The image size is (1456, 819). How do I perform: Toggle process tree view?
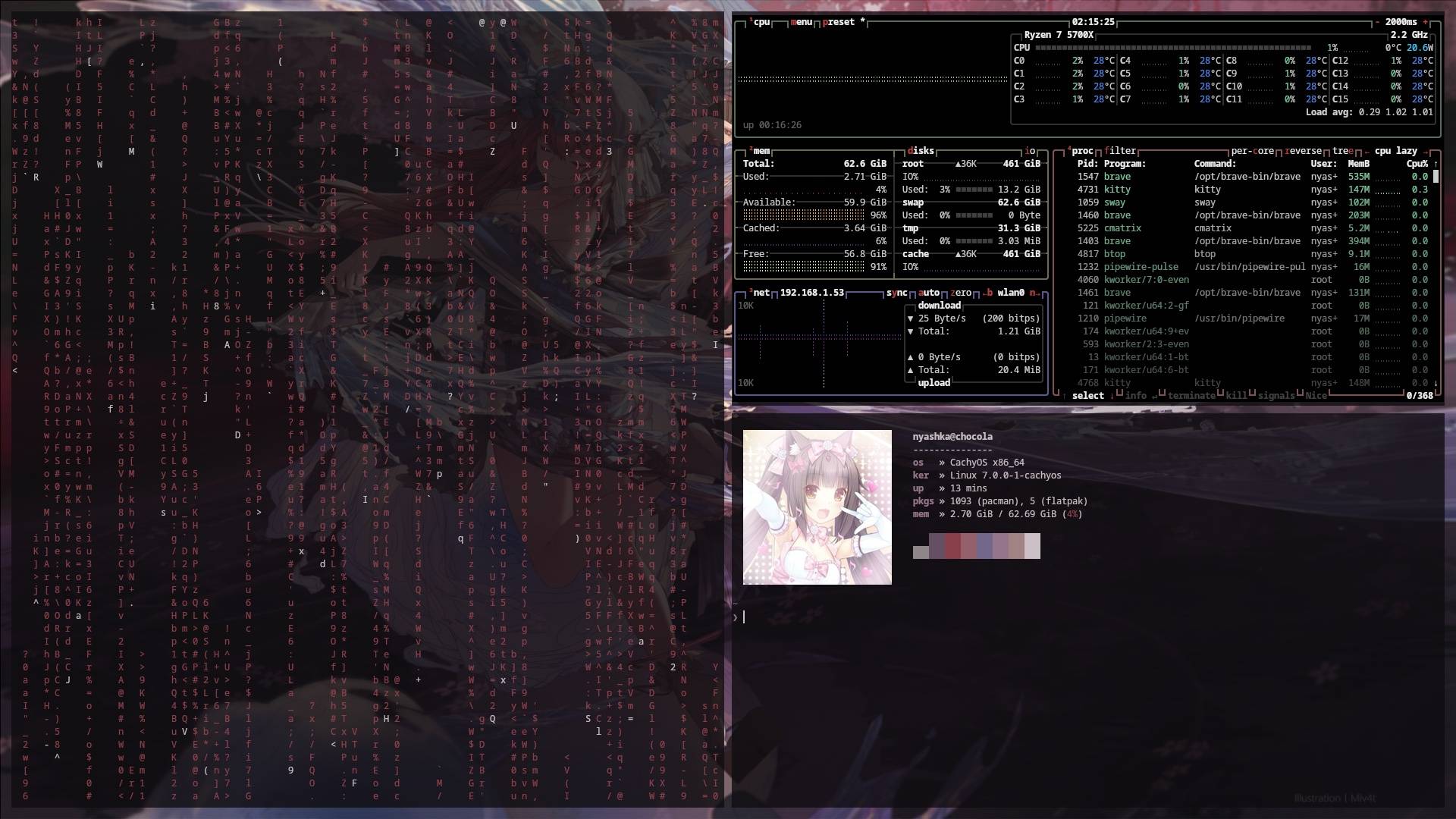point(1342,151)
